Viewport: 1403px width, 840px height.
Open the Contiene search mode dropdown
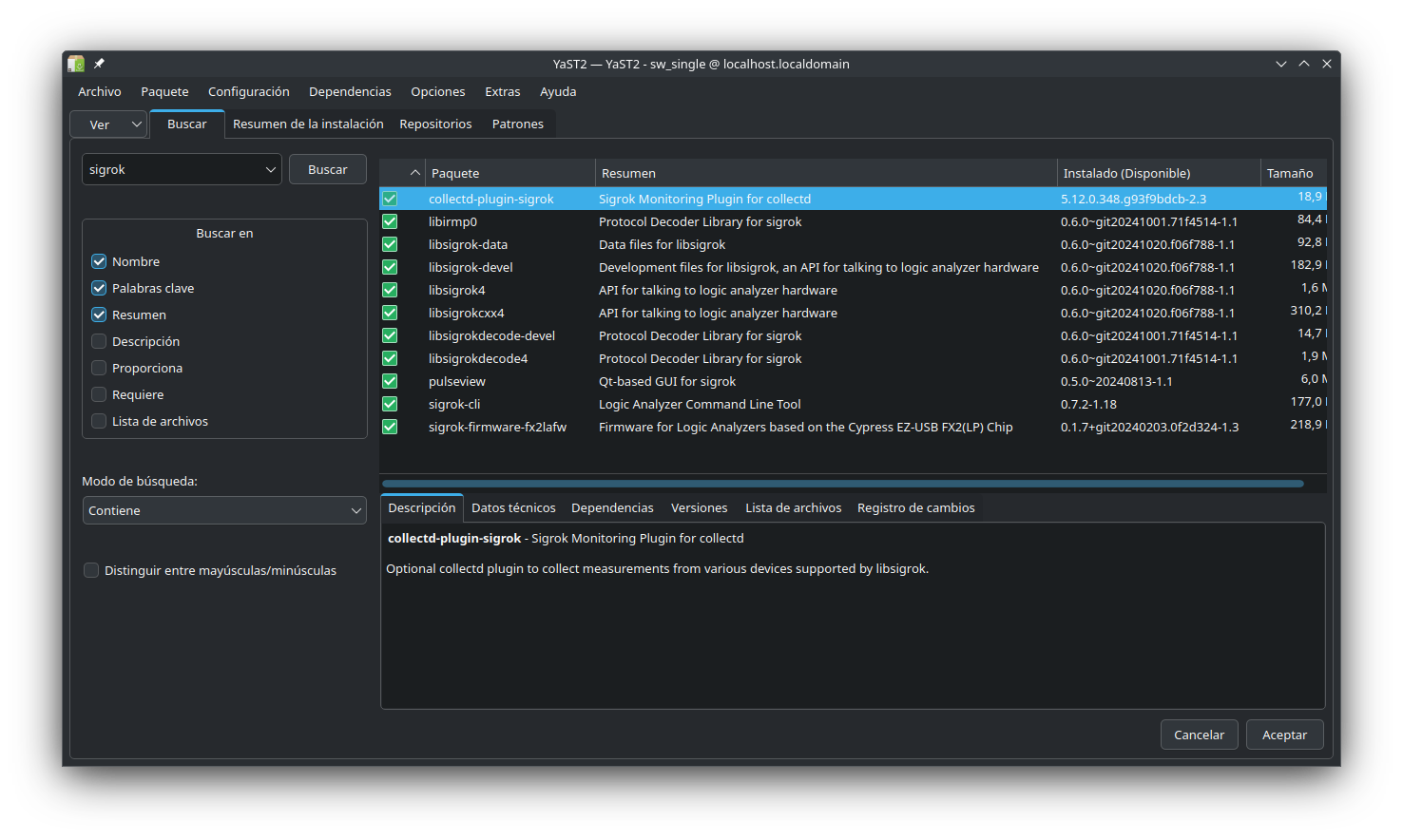224,510
